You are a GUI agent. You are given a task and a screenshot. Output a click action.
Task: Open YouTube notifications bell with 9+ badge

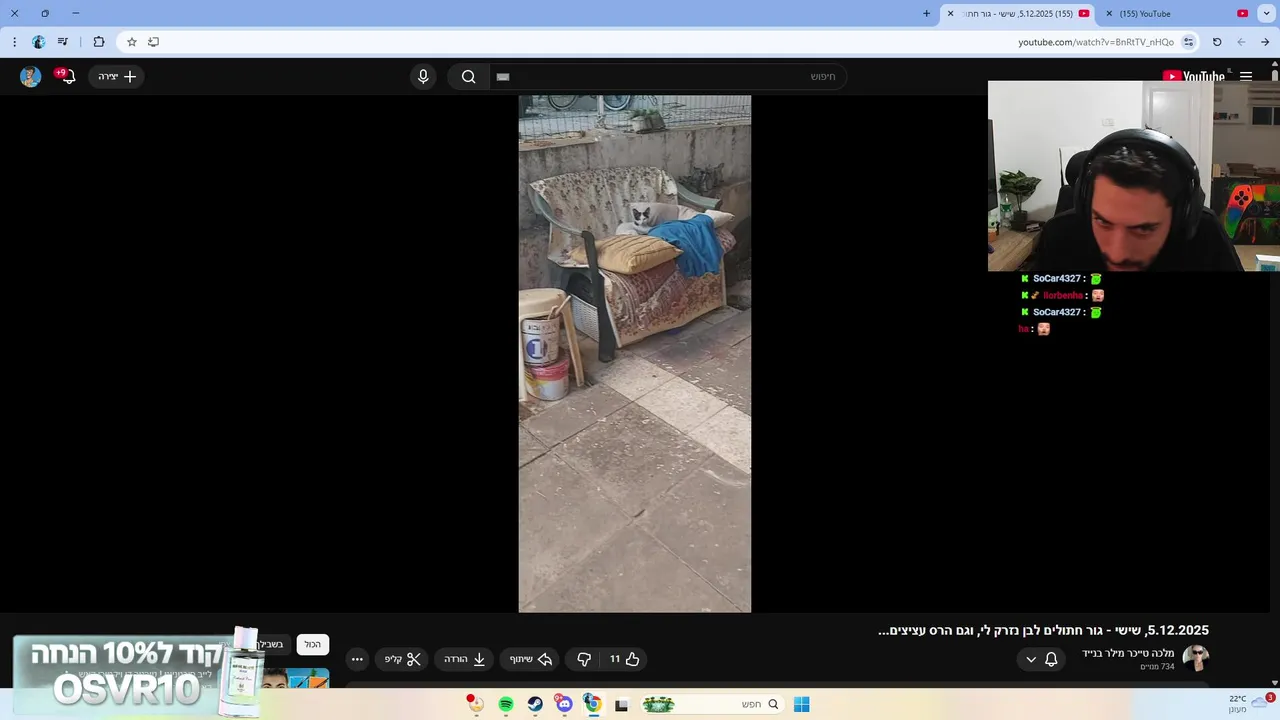(67, 76)
